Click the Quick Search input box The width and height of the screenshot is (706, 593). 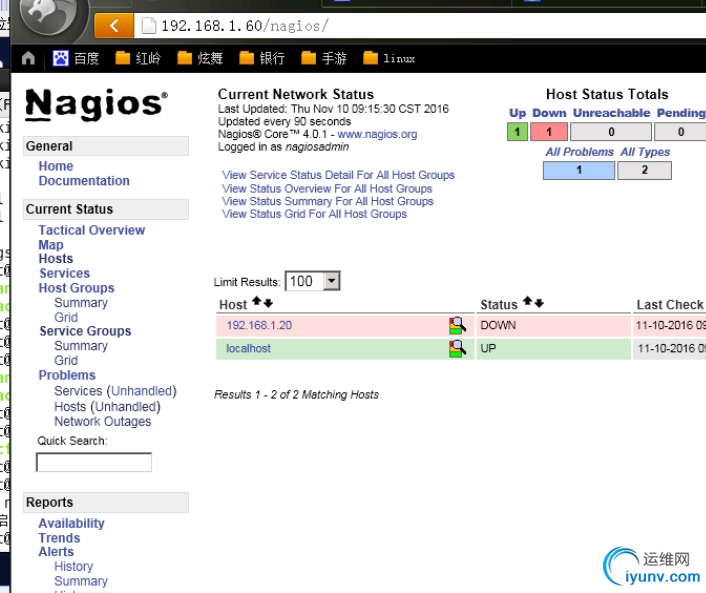[94, 462]
